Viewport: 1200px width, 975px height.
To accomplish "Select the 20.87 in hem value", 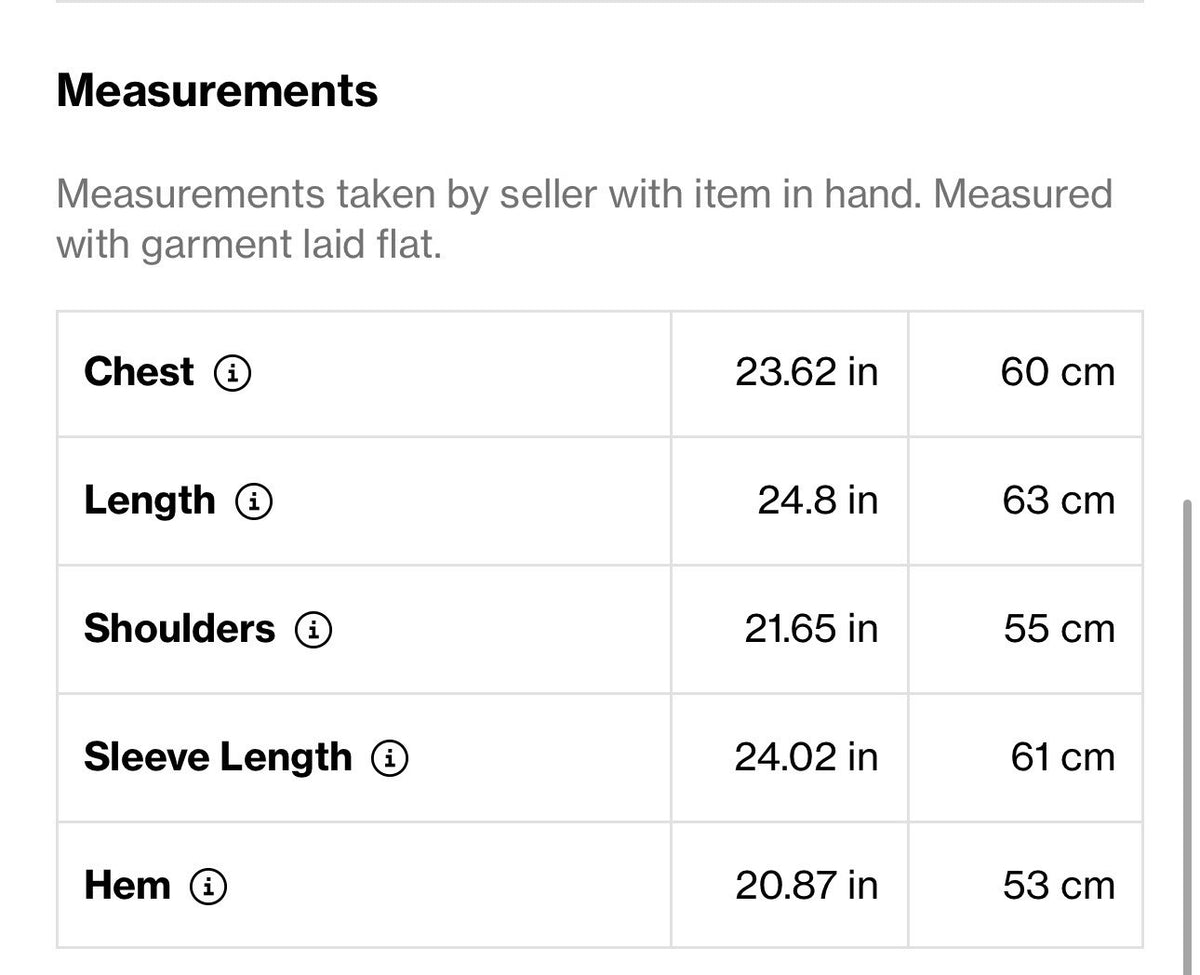I will 807,886.
